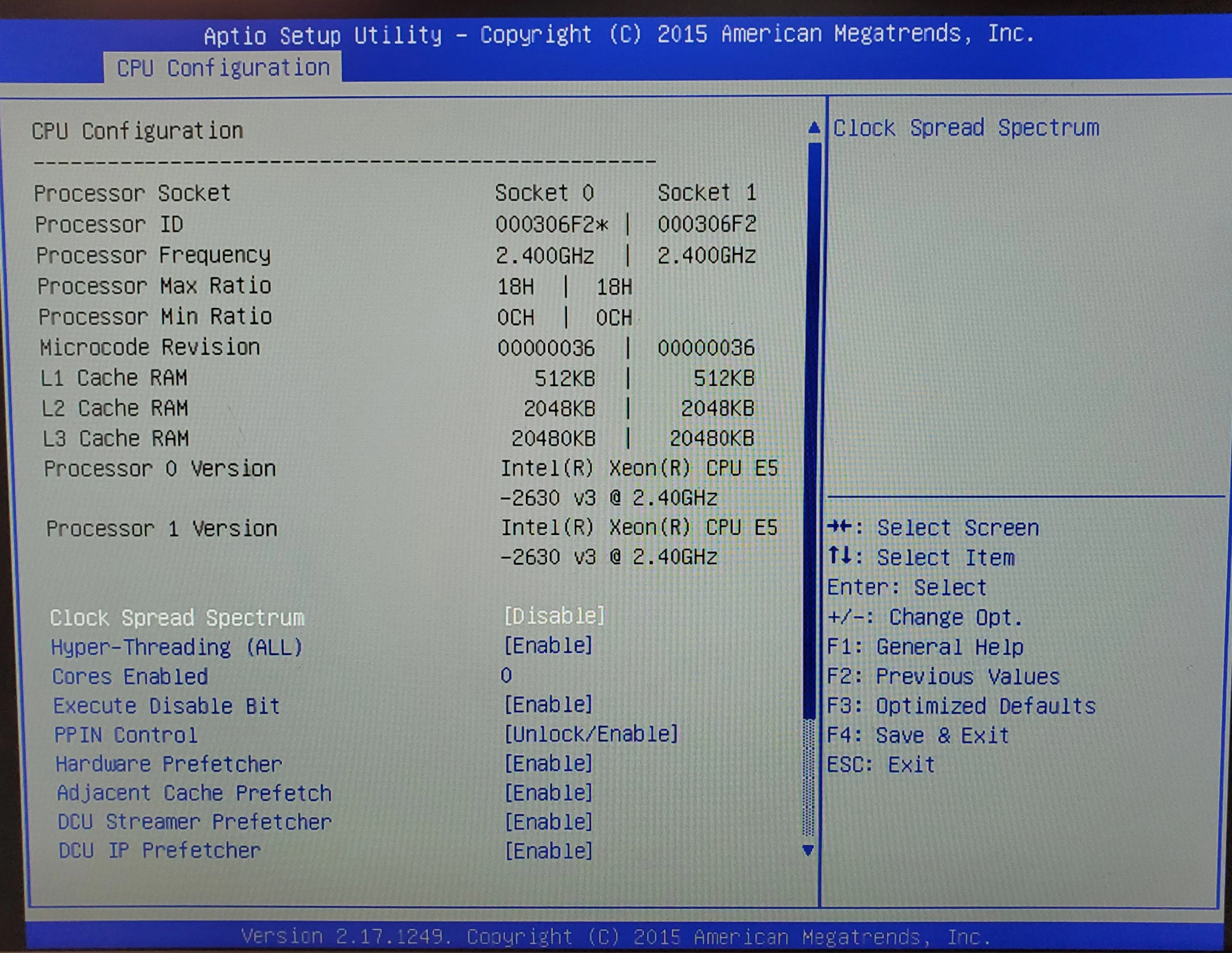Open DCU IP Prefetcher [Enable] value
Image resolution: width=1232 pixels, height=953 pixels.
[548, 851]
